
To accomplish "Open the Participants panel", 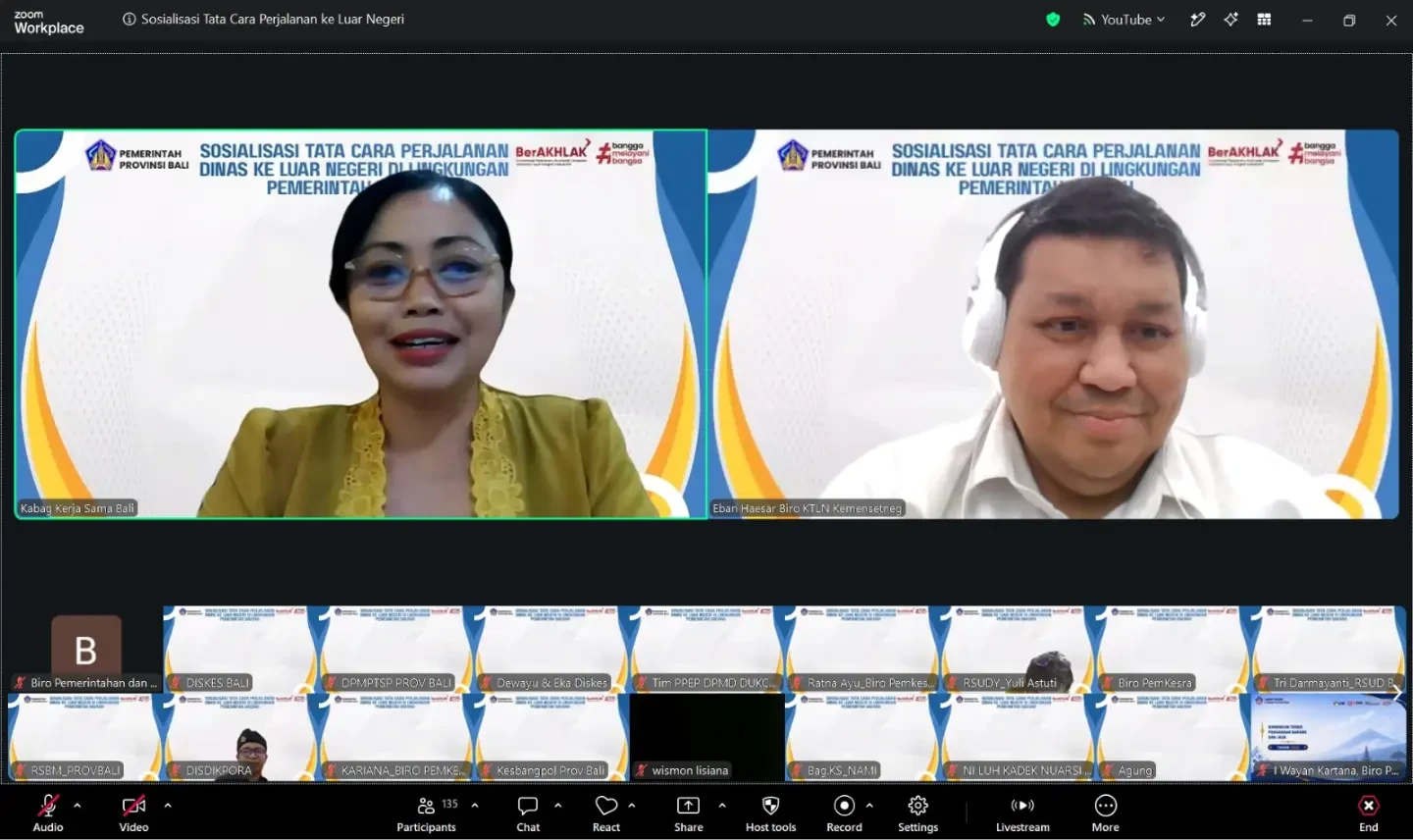I will [426, 814].
